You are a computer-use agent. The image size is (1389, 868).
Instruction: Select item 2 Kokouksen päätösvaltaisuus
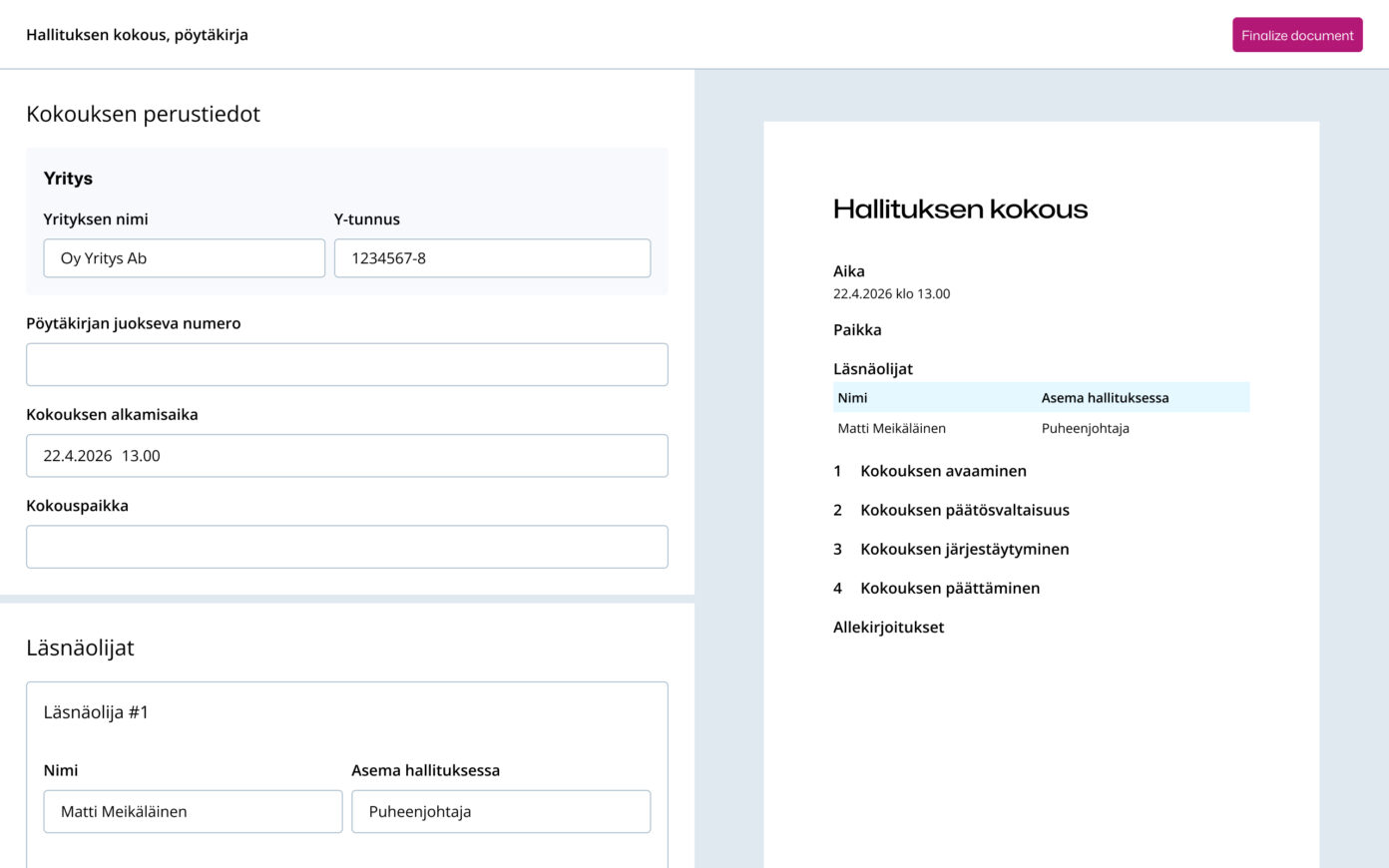click(x=964, y=510)
